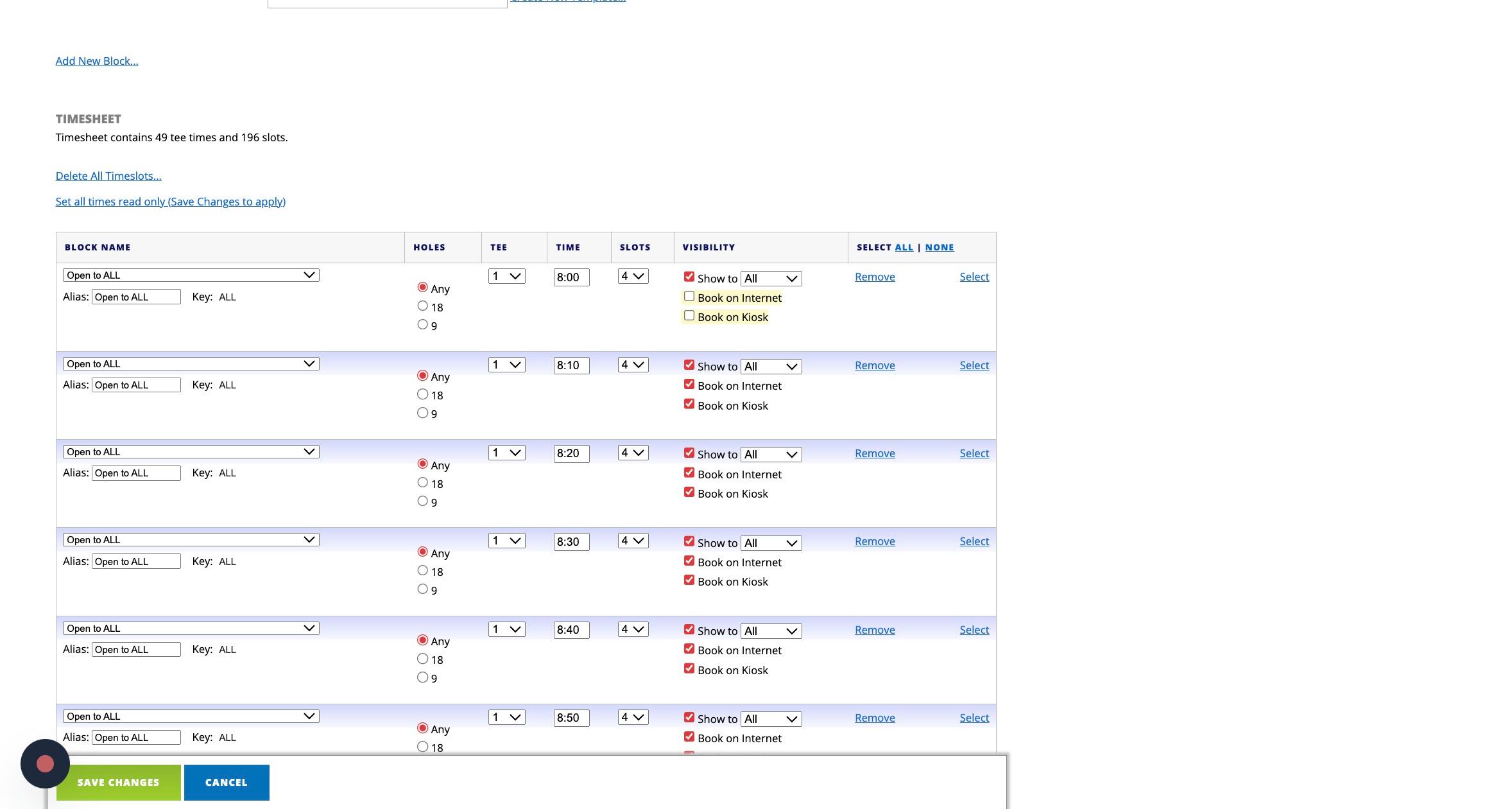
Task: Click the 8:50 time field
Action: (571, 718)
